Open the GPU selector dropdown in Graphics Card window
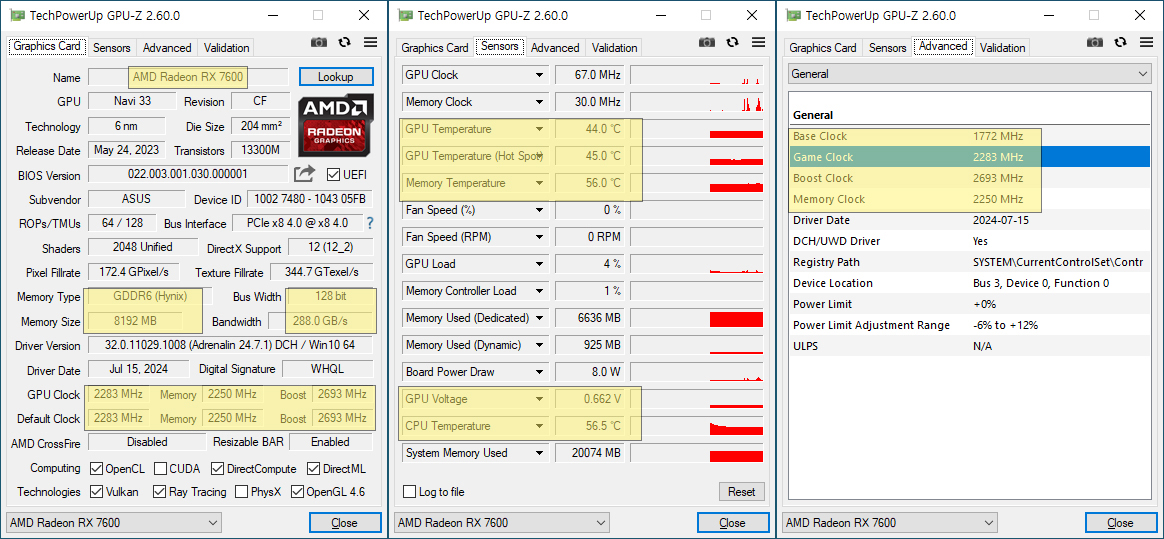 114,523
